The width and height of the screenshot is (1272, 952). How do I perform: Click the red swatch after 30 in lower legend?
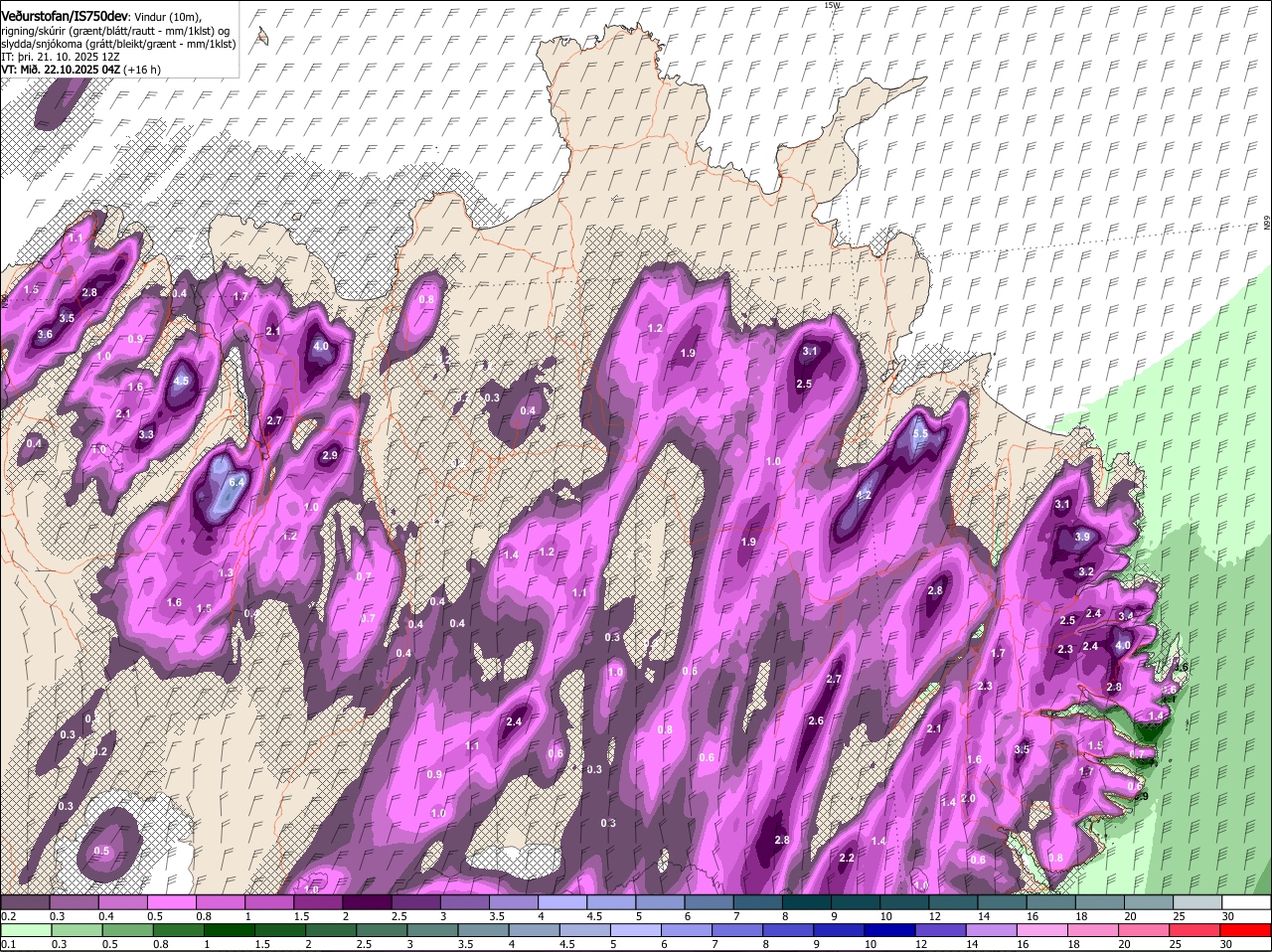click(x=1248, y=930)
